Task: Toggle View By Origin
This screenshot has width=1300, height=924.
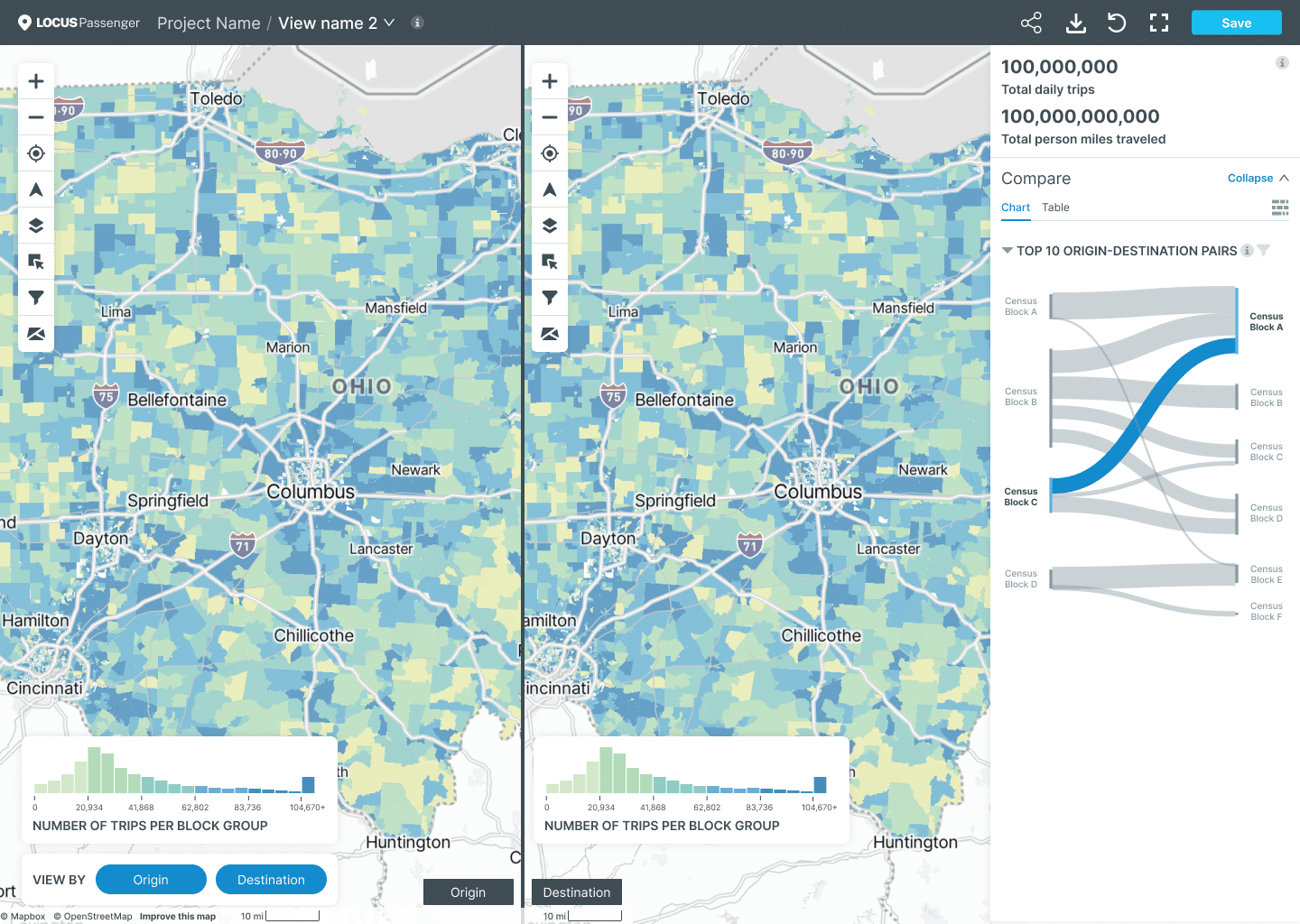Action: pyautogui.click(x=151, y=880)
